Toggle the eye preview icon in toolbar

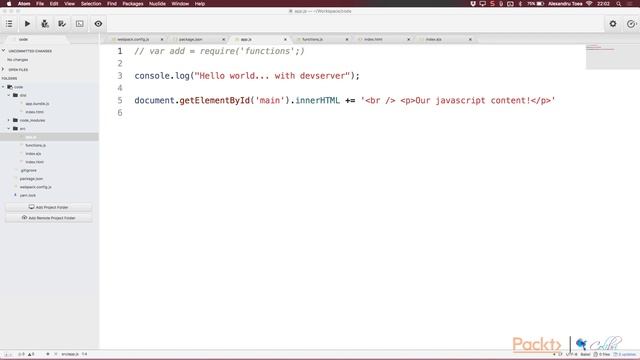tap(98, 24)
